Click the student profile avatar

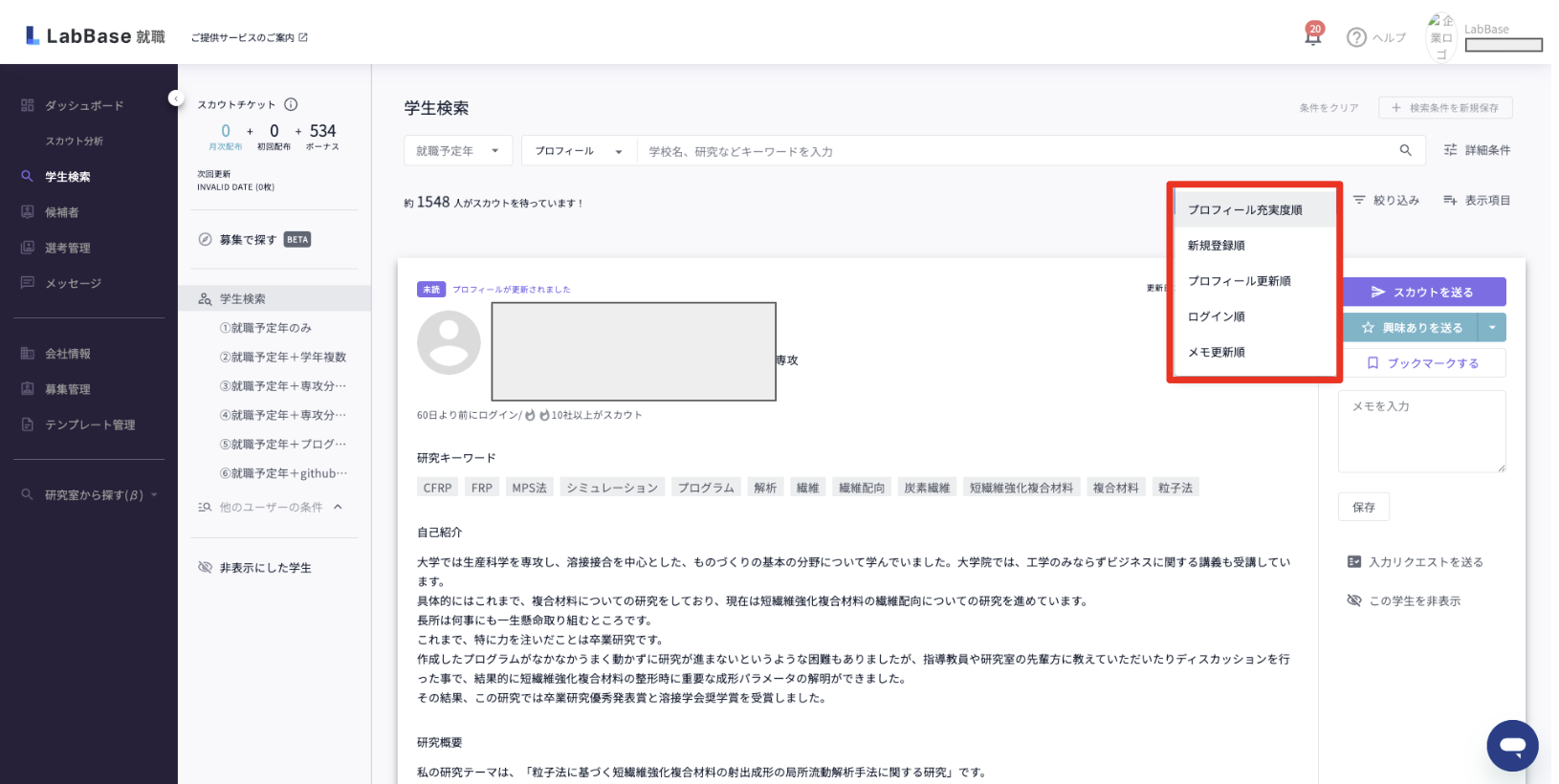coord(449,342)
